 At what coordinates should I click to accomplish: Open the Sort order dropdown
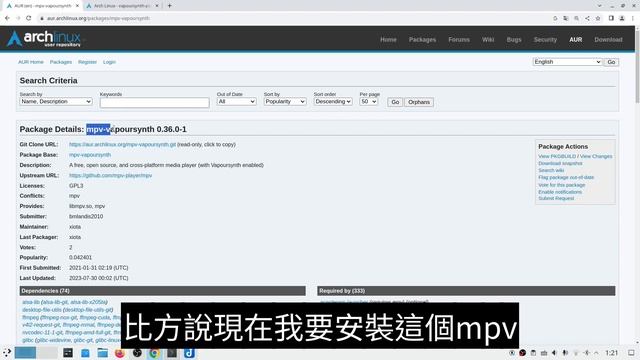click(333, 101)
